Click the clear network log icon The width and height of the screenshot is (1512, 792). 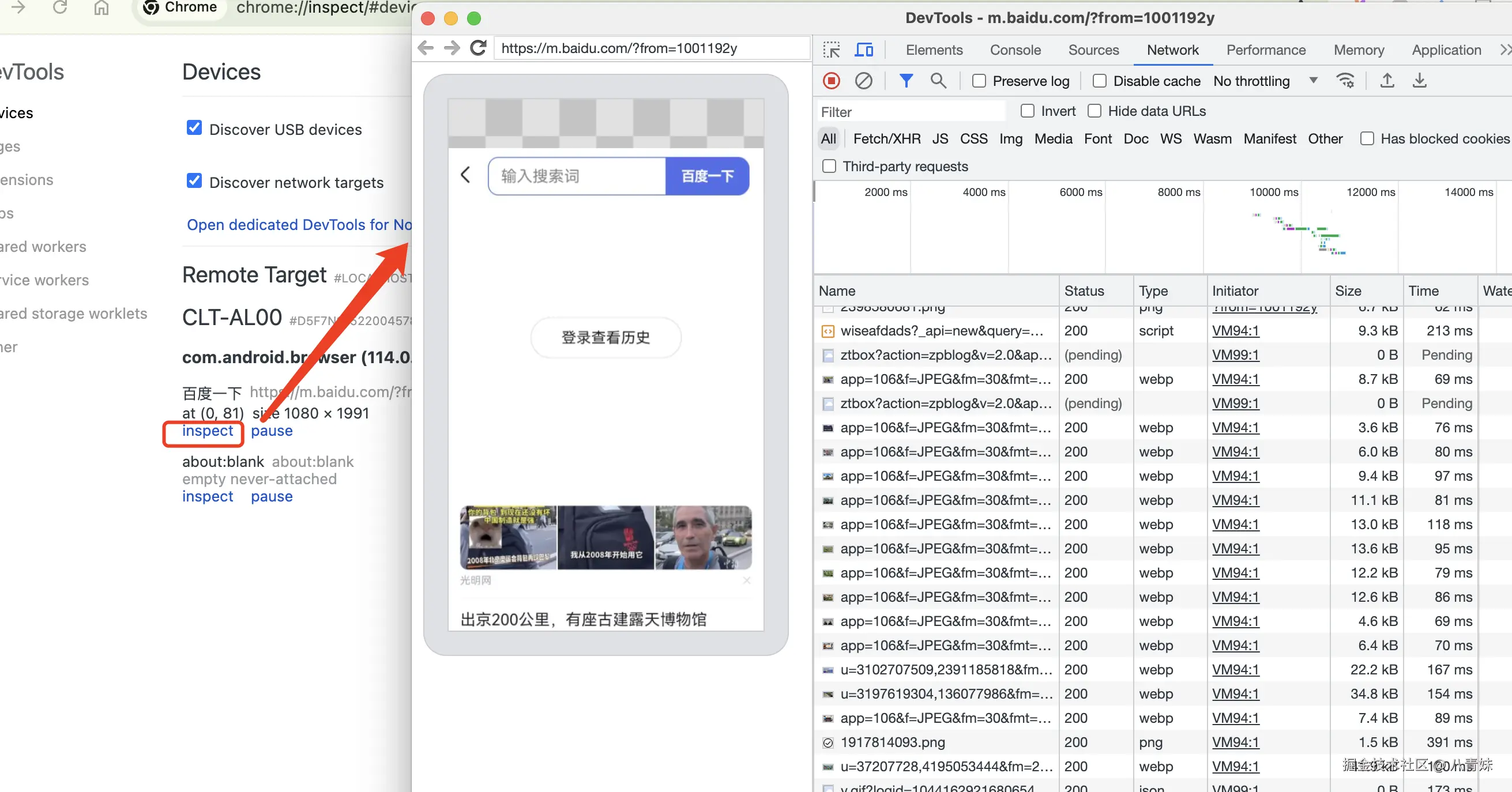point(863,81)
